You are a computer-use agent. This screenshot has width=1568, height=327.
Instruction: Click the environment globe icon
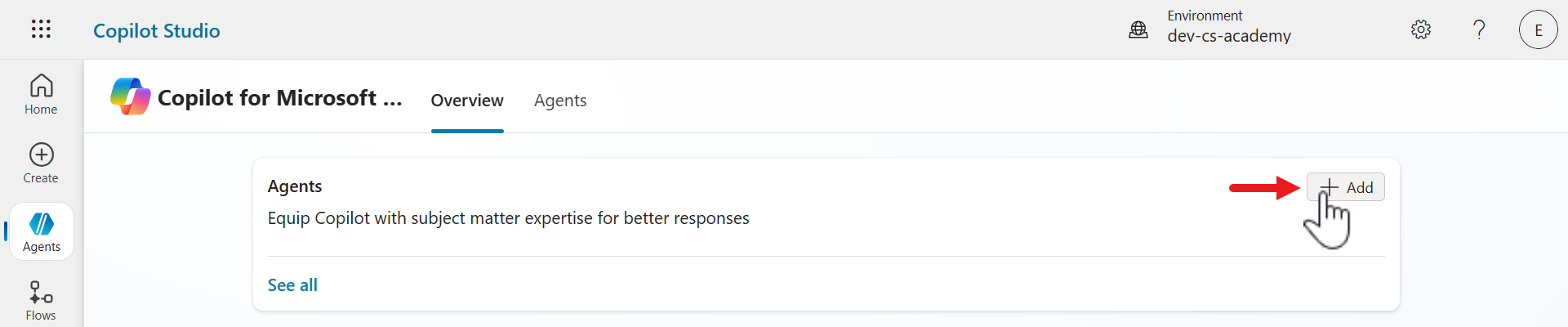1138,30
